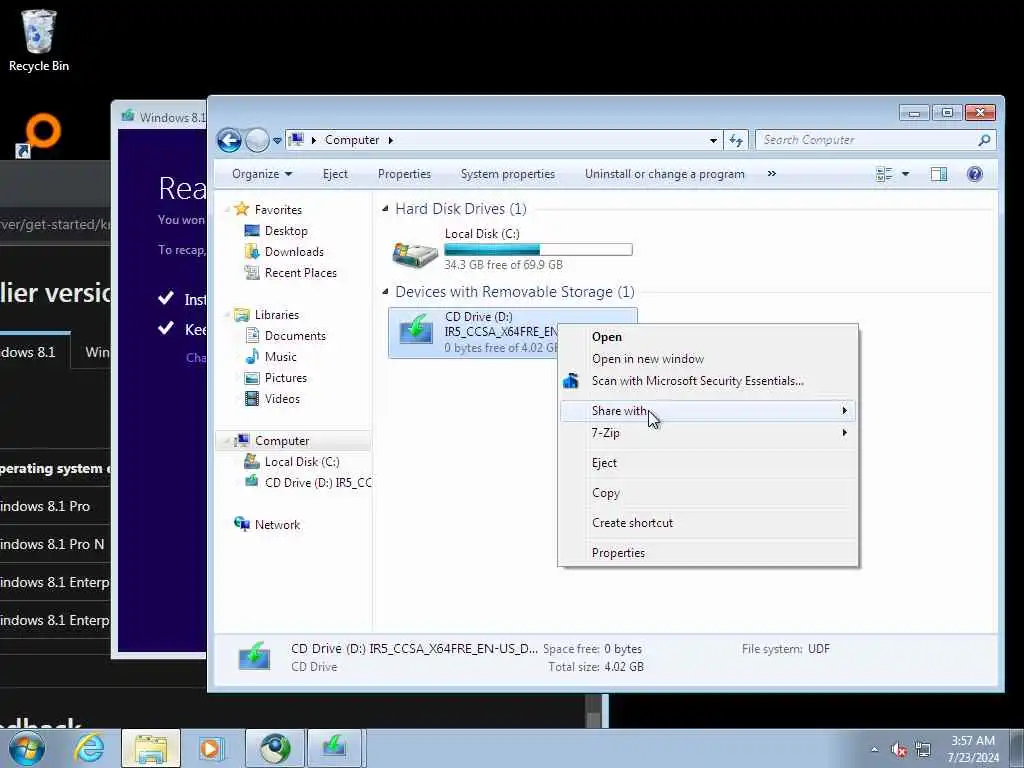Open Windows Media Player from taskbar
This screenshot has height=768, width=1024.
(x=211, y=748)
